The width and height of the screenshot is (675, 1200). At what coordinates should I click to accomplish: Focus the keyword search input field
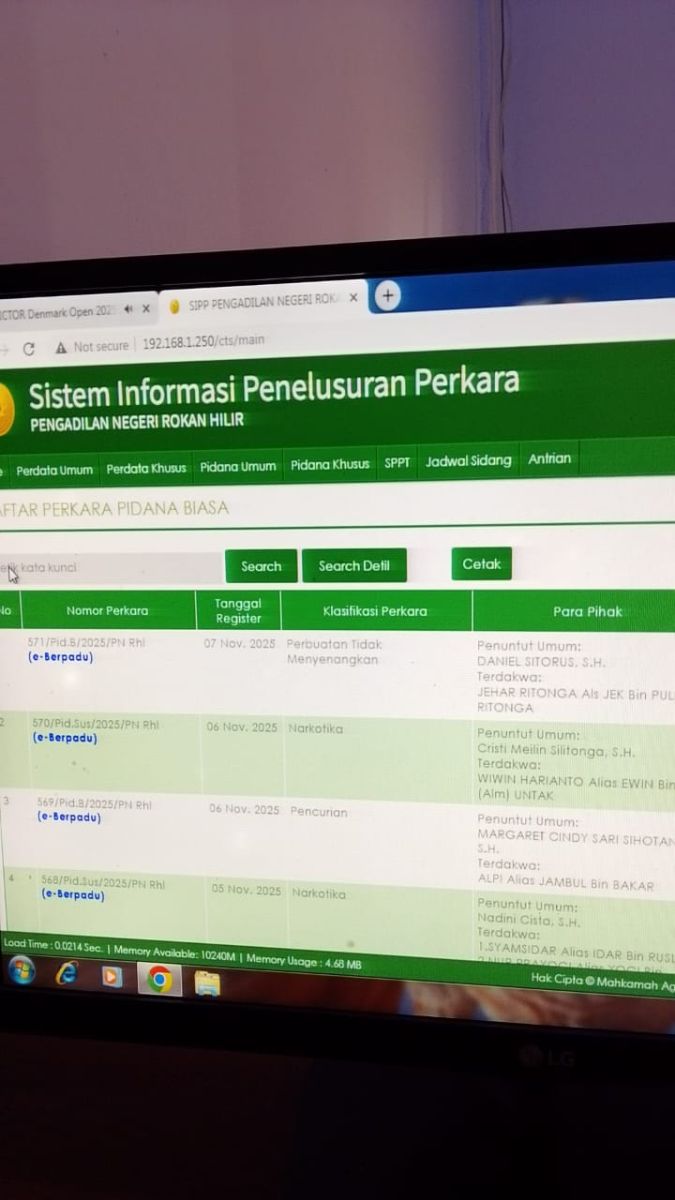point(110,568)
